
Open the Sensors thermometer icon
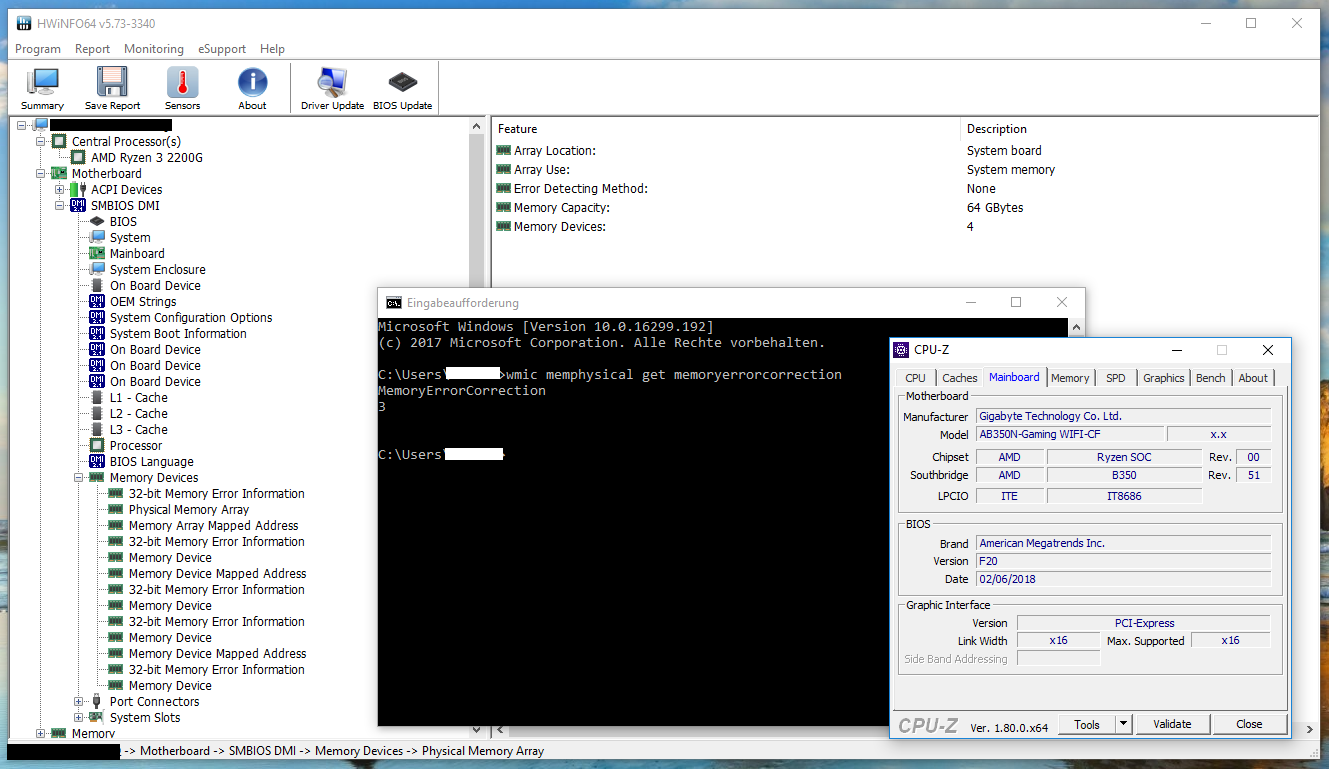[182, 89]
